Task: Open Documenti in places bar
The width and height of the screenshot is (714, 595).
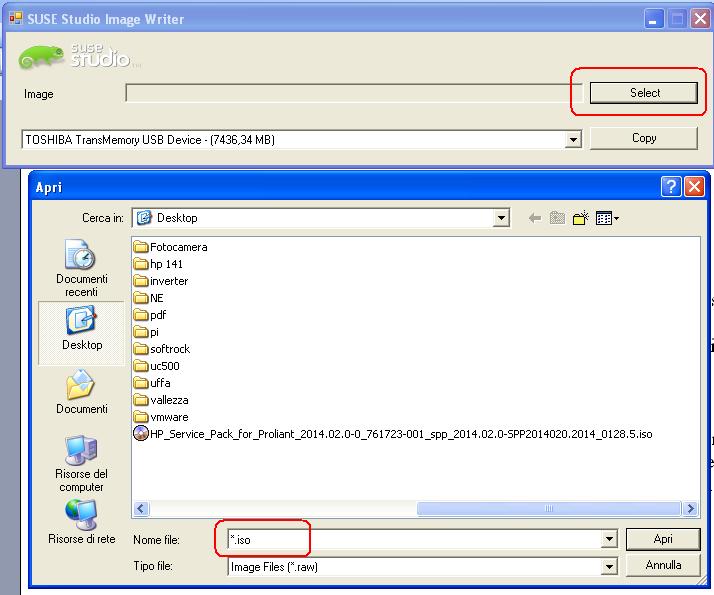Action: (x=82, y=392)
